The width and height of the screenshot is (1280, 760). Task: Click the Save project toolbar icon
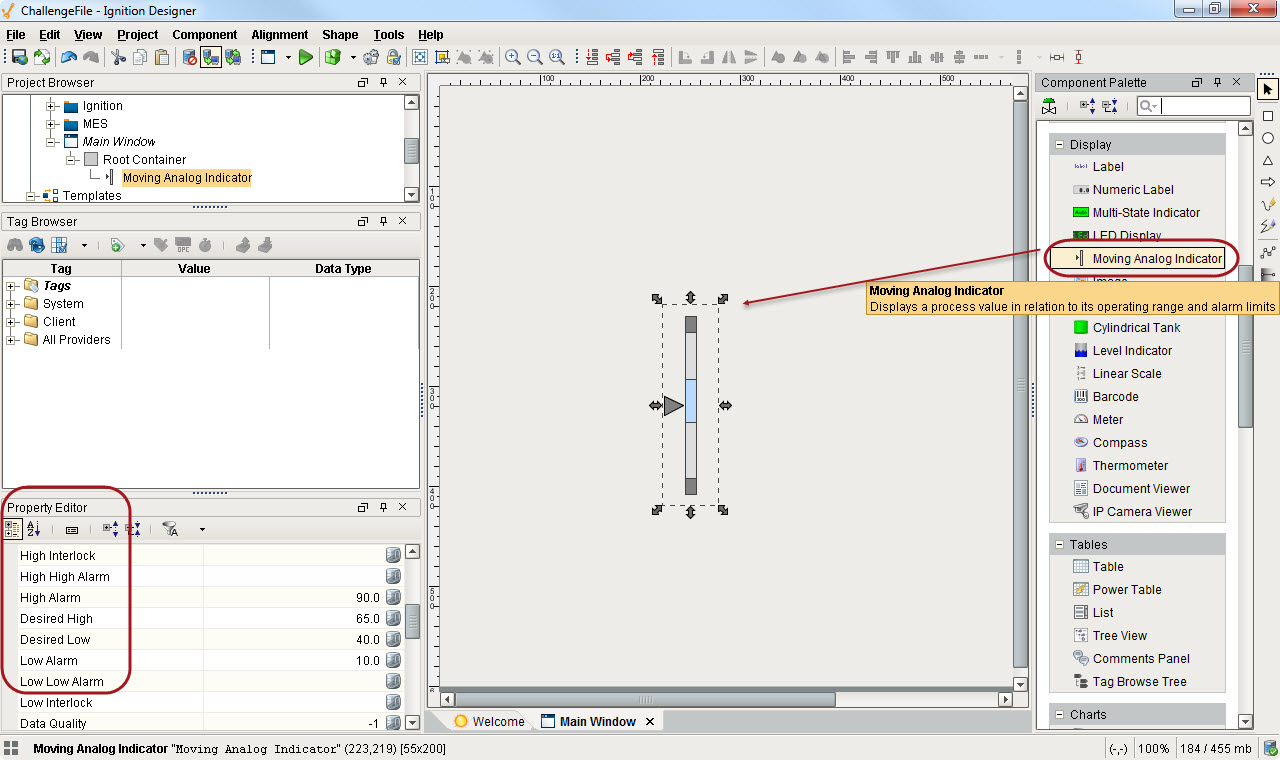tap(18, 57)
